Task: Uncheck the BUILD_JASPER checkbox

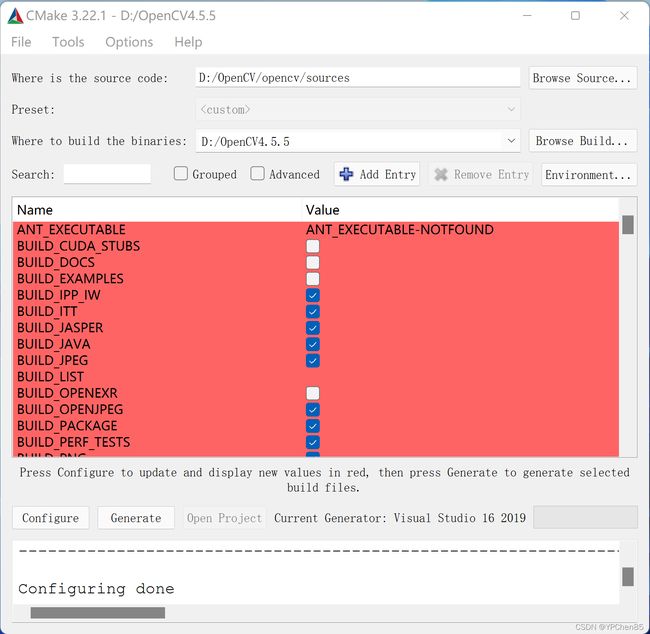Action: coord(313,328)
